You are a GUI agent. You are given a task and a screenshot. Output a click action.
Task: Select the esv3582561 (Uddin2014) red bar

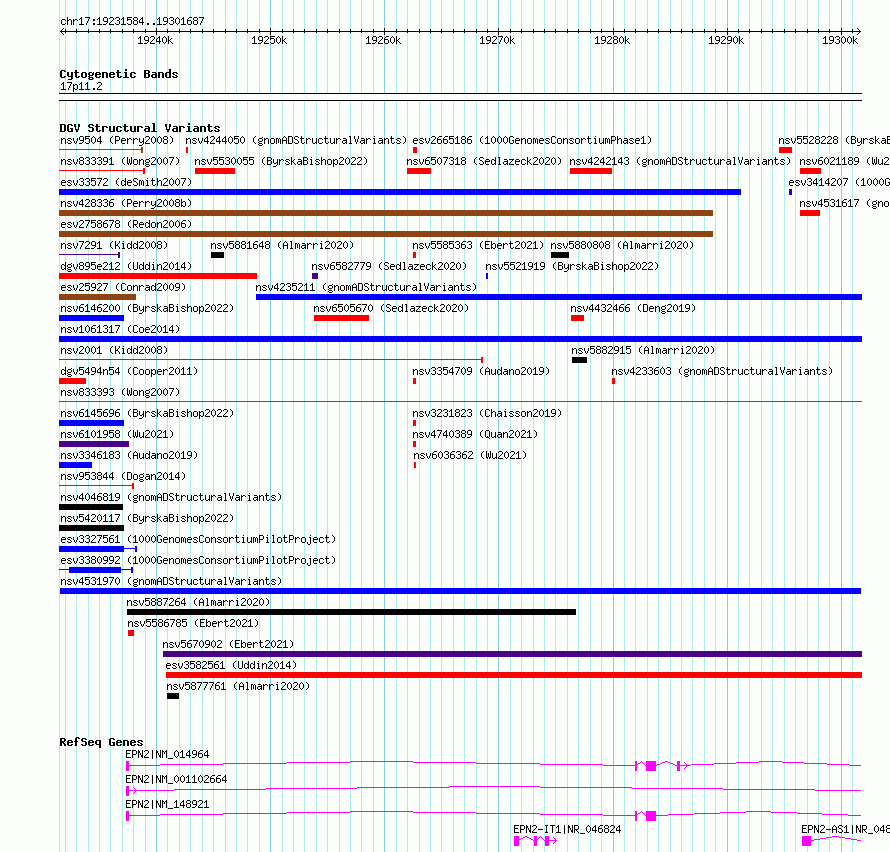514,675
